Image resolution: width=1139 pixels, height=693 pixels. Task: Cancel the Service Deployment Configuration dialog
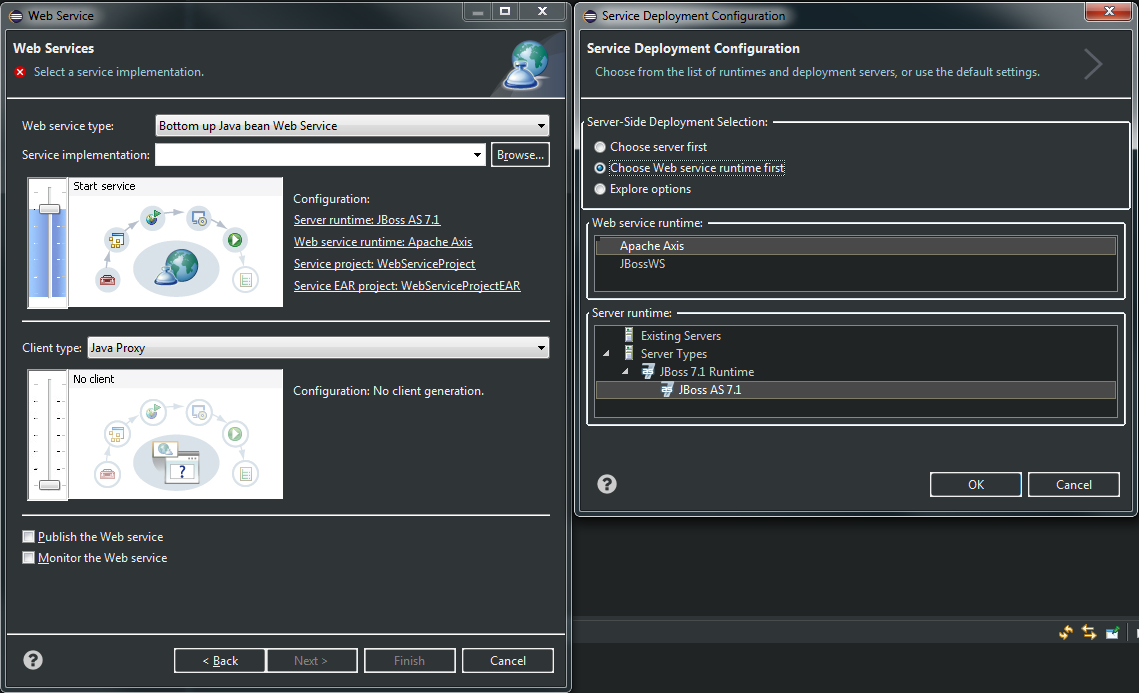click(1074, 485)
